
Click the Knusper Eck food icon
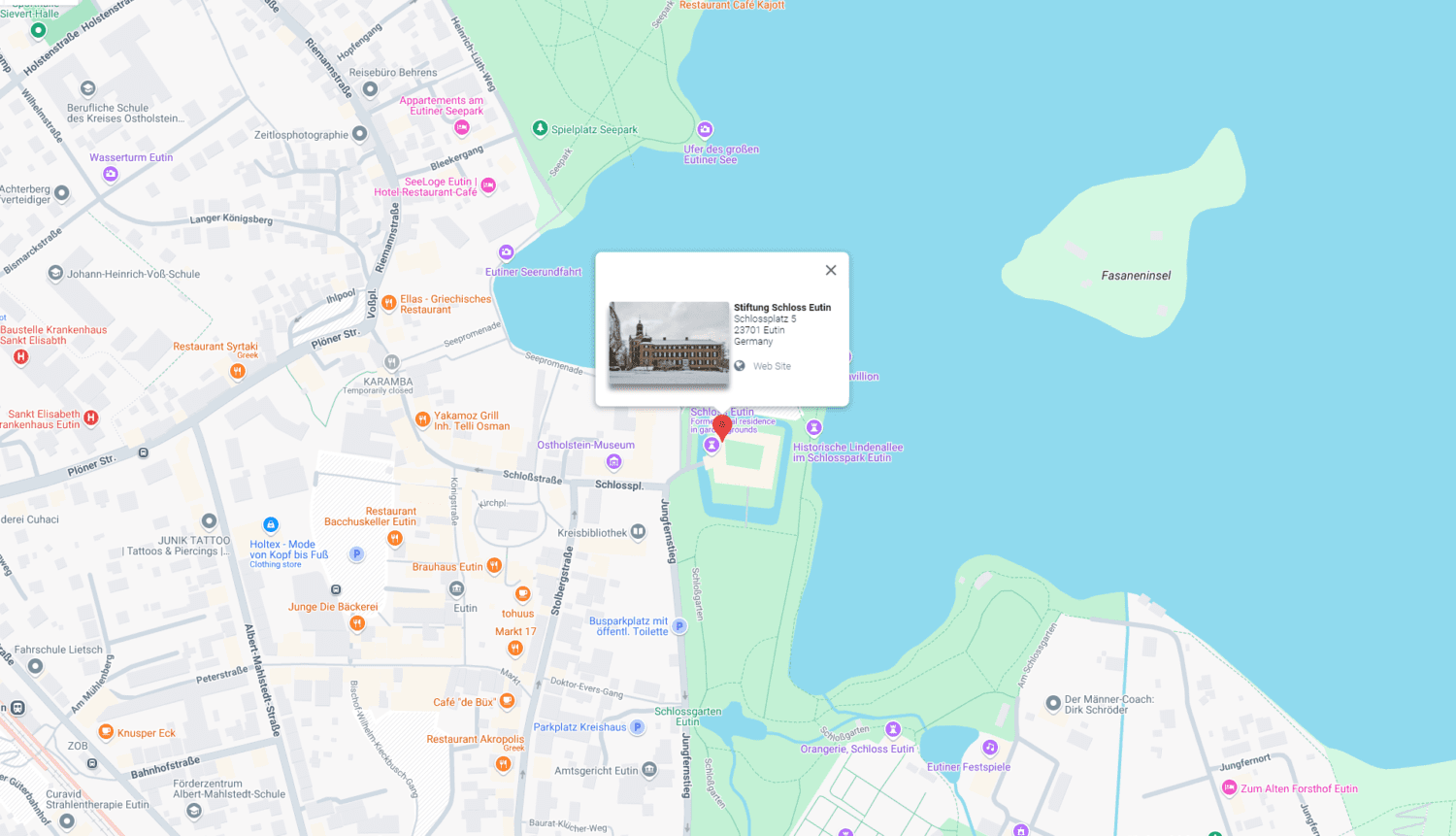point(106,732)
